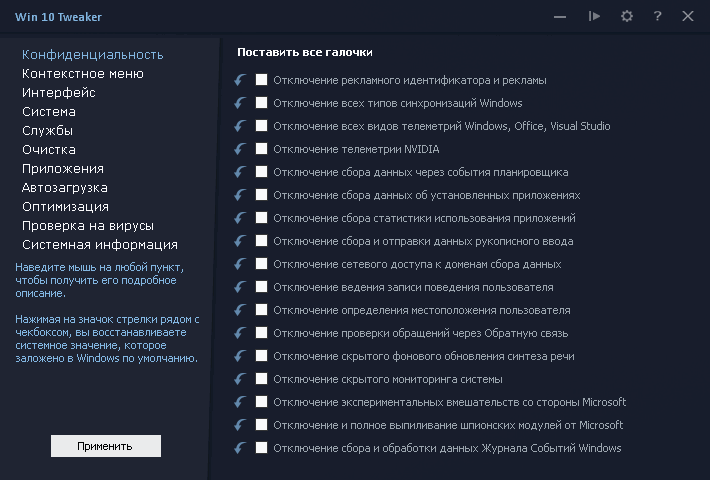Open the Контекстное меню section

click(x=82, y=73)
